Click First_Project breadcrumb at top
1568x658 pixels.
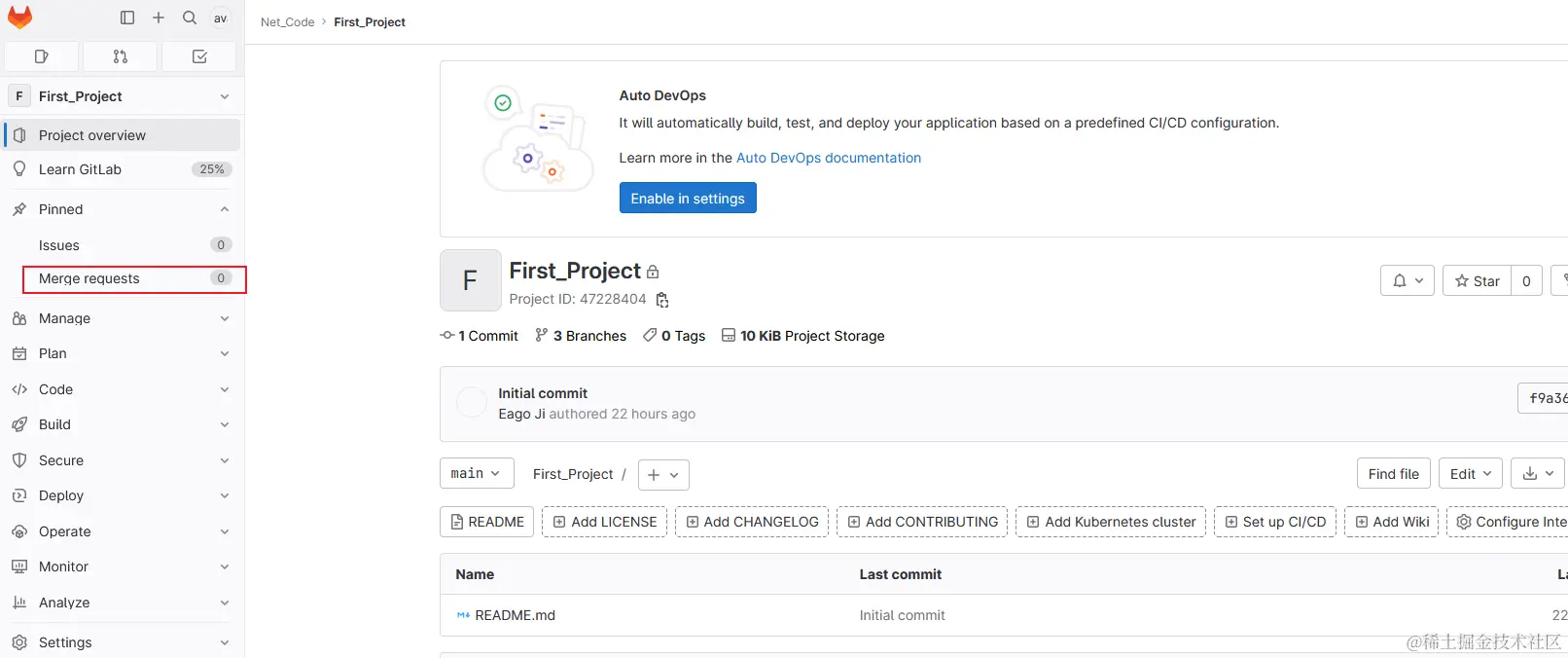[x=370, y=21]
